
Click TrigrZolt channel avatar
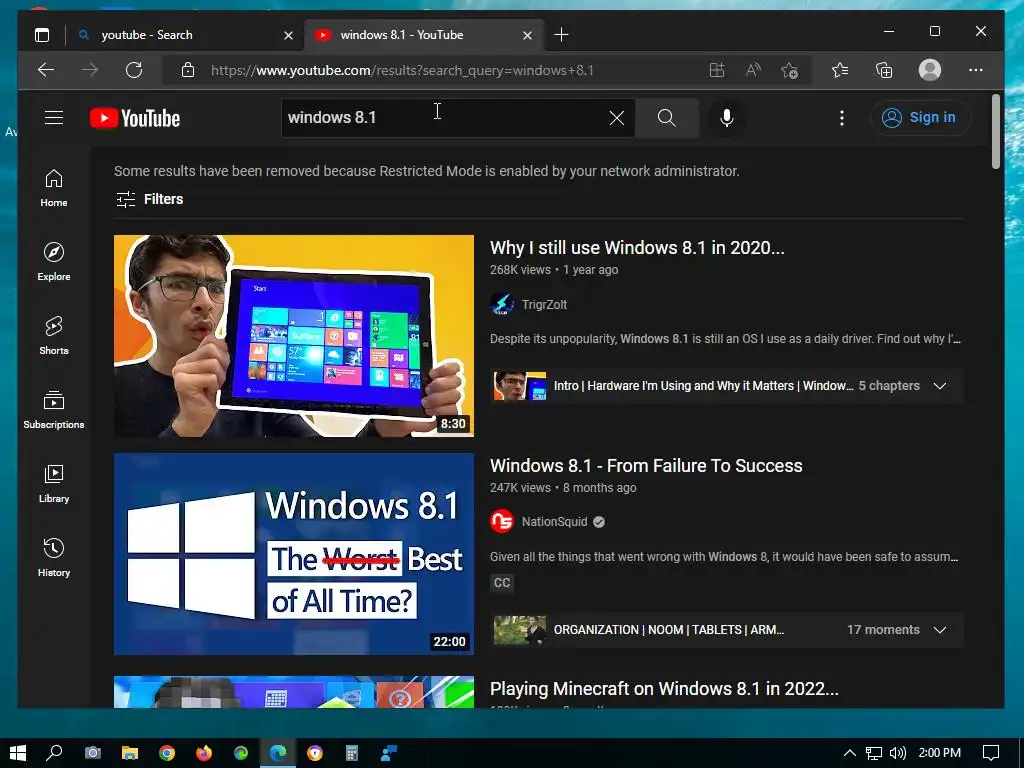coord(502,304)
